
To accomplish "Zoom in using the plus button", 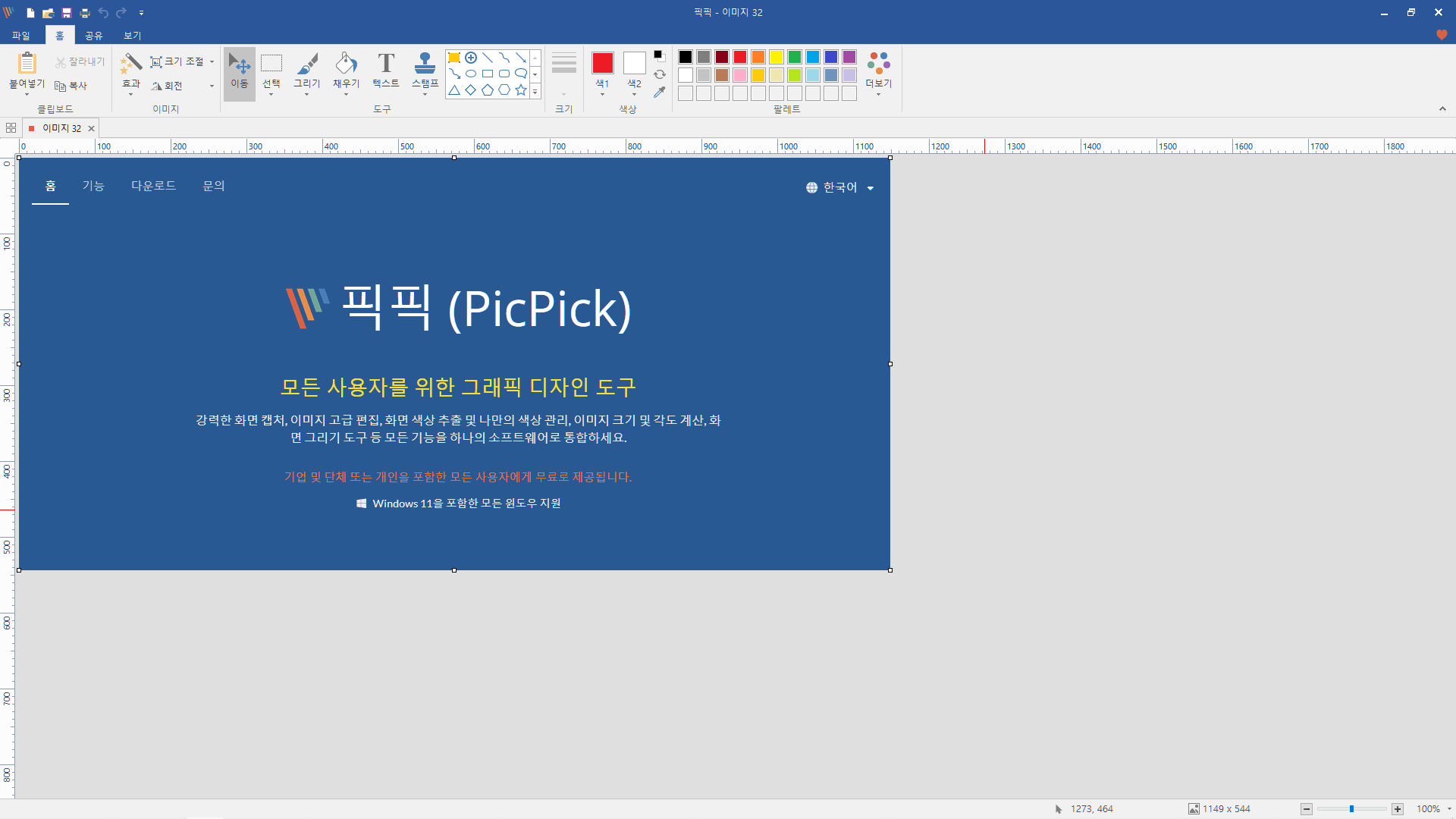I will [x=1398, y=808].
